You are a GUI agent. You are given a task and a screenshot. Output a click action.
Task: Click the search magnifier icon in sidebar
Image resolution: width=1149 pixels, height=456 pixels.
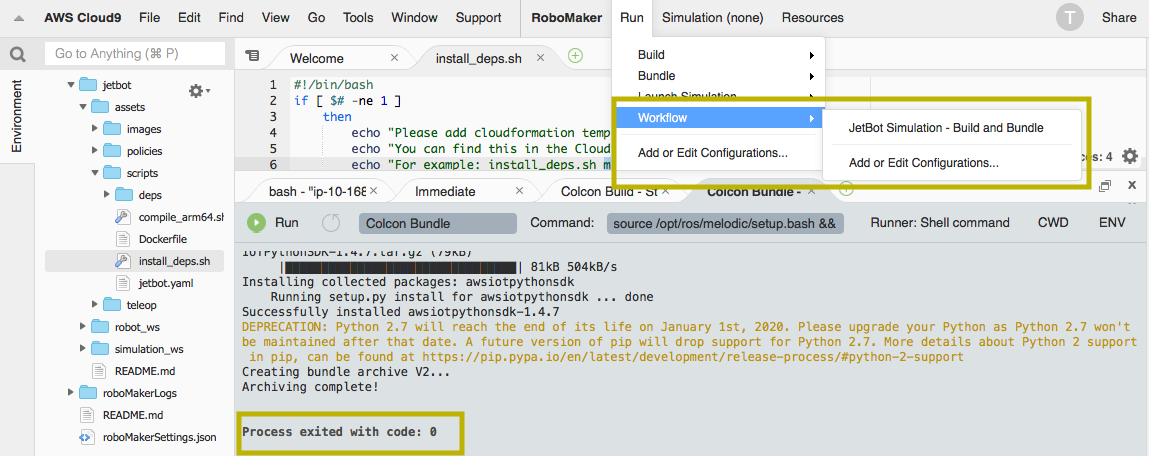point(18,54)
